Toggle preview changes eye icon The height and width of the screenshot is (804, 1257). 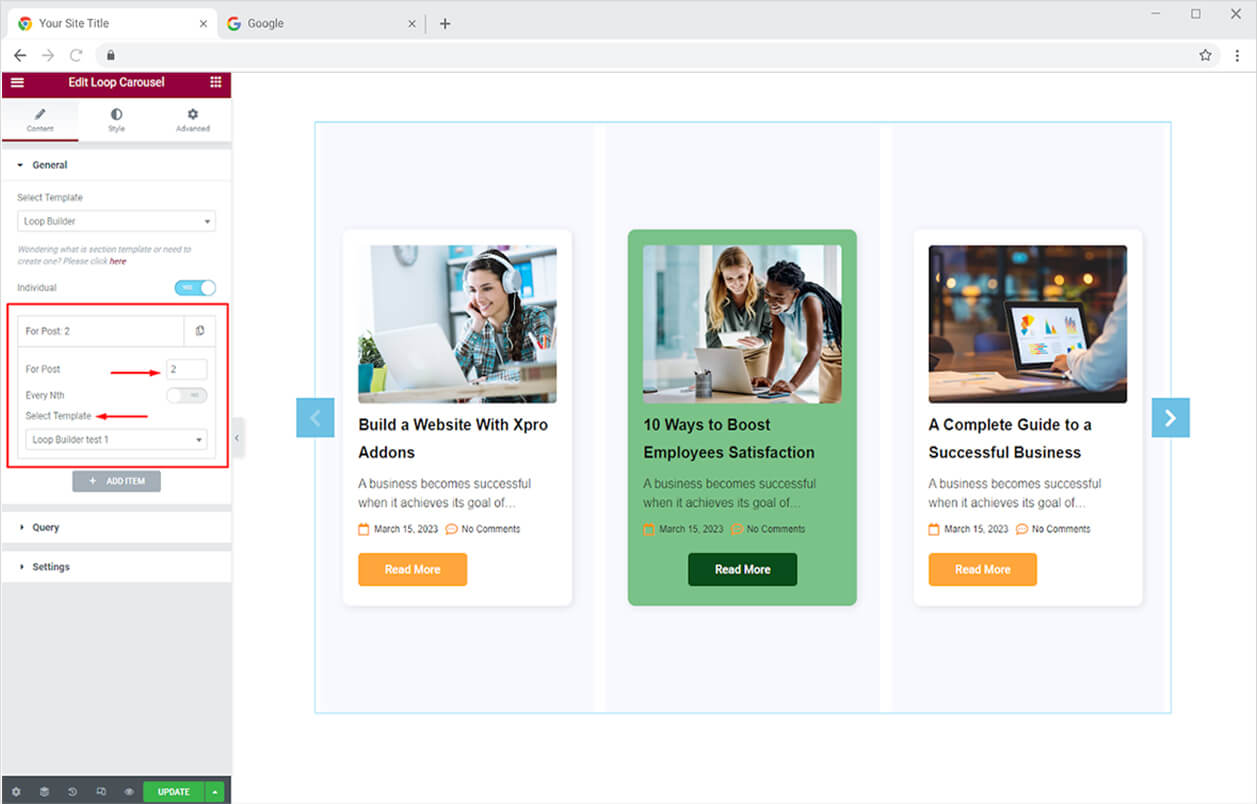click(x=129, y=791)
